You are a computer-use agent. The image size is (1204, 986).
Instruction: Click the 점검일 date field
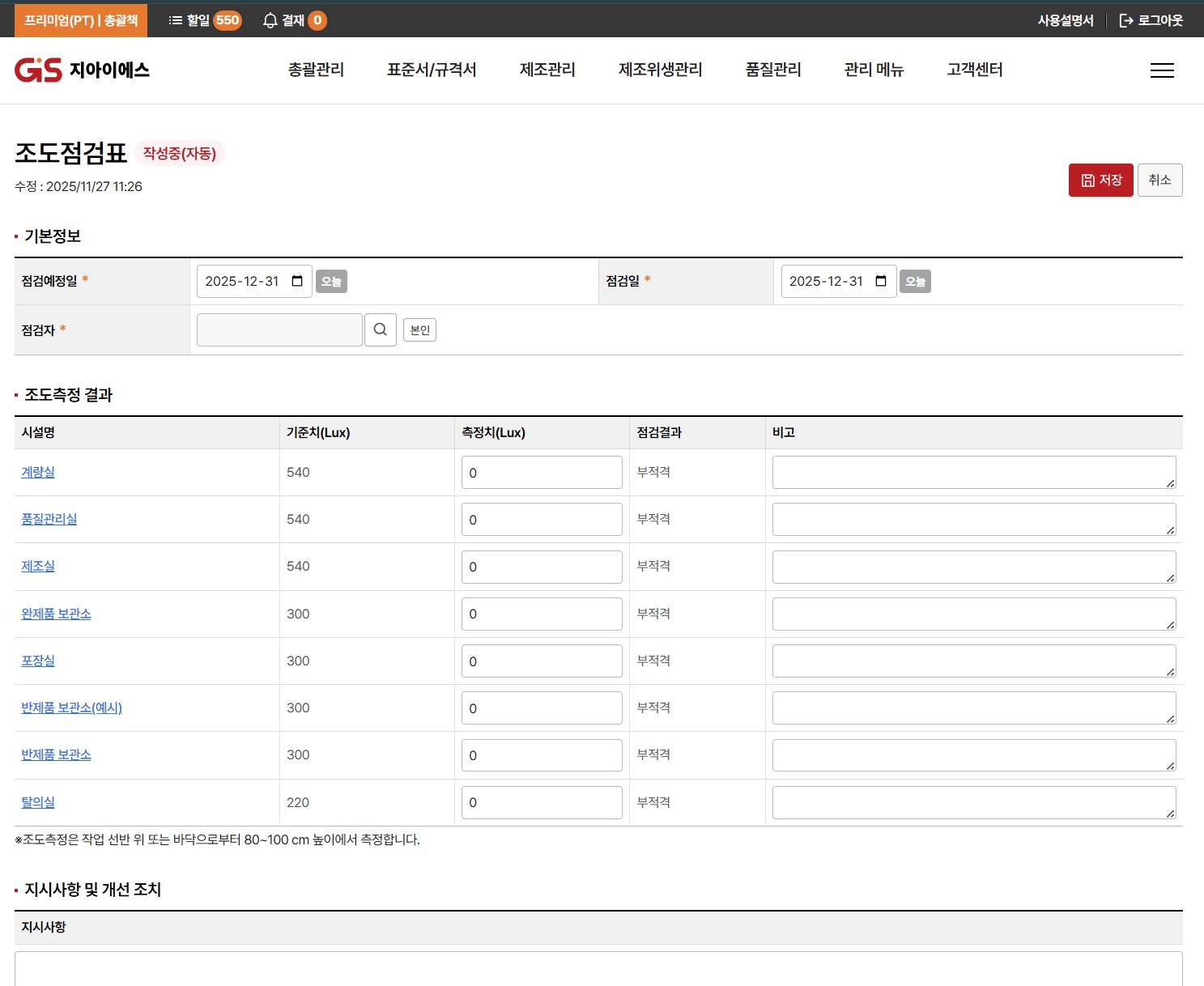[839, 281]
